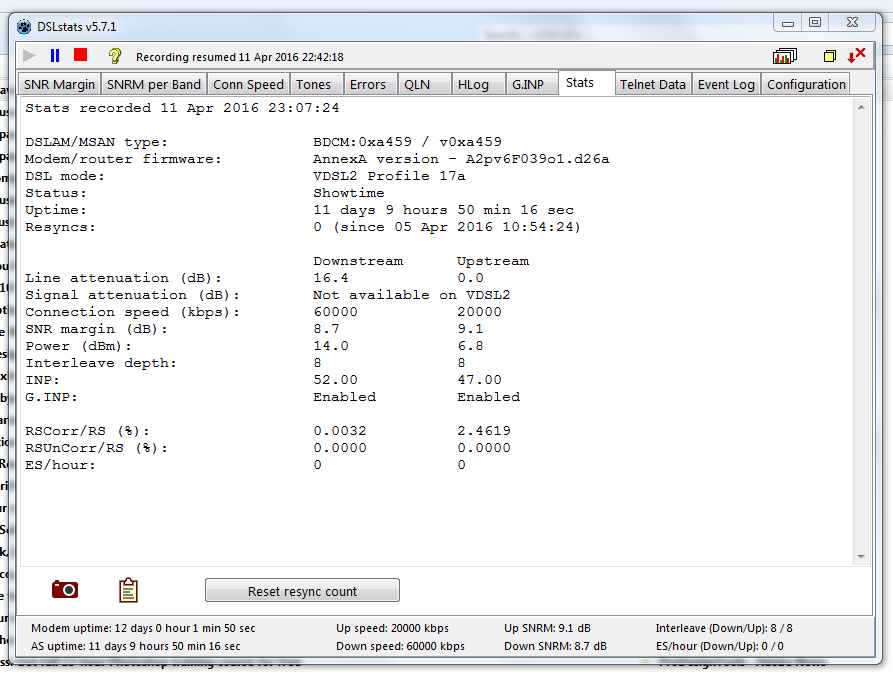Screen dimensions: 893x679
Task: Select the Conn Speed tab
Action: tap(248, 85)
